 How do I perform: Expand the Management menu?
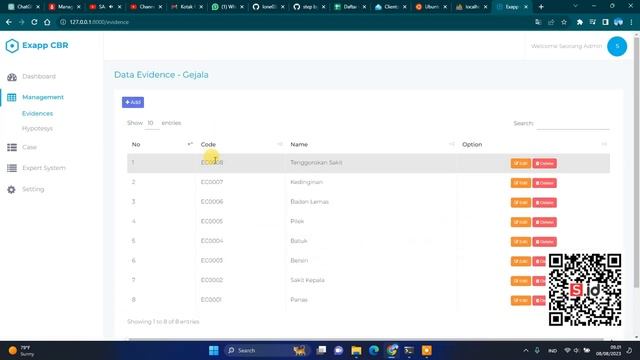(43, 97)
